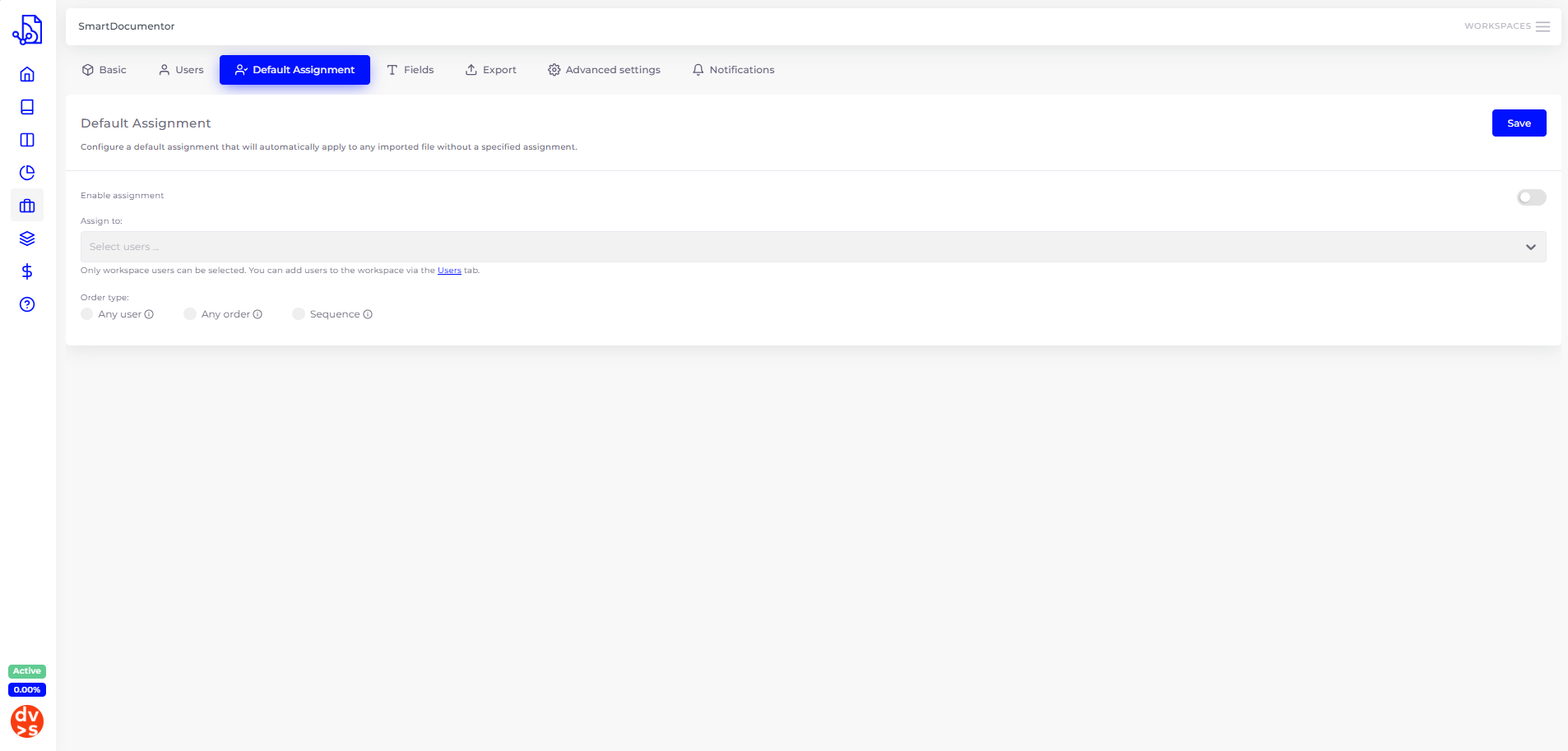Open the stacked layers sidebar icon
The height and width of the screenshot is (751, 1568).
tap(27, 239)
